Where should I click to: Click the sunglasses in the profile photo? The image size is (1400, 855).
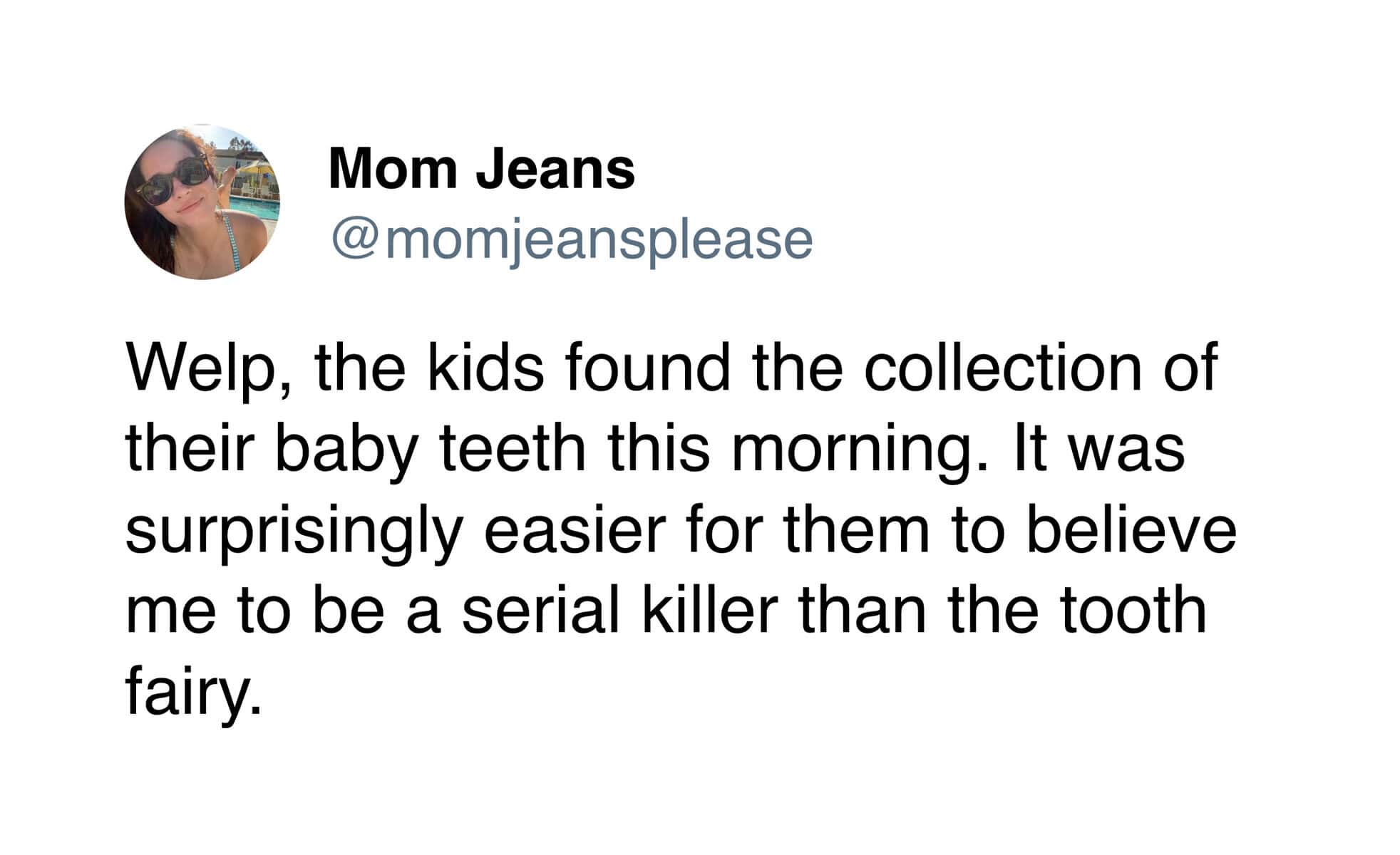(175, 181)
